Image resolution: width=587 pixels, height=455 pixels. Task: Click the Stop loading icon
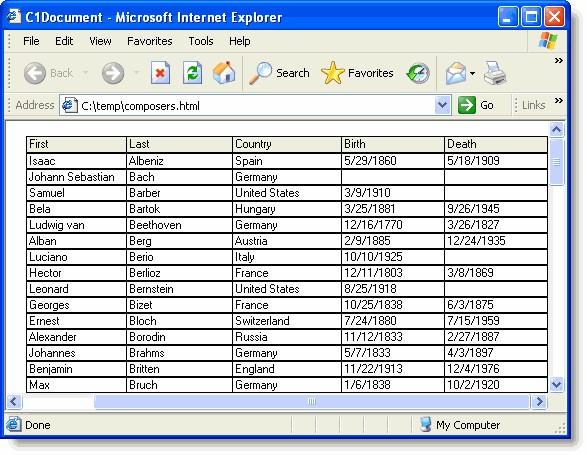(160, 73)
